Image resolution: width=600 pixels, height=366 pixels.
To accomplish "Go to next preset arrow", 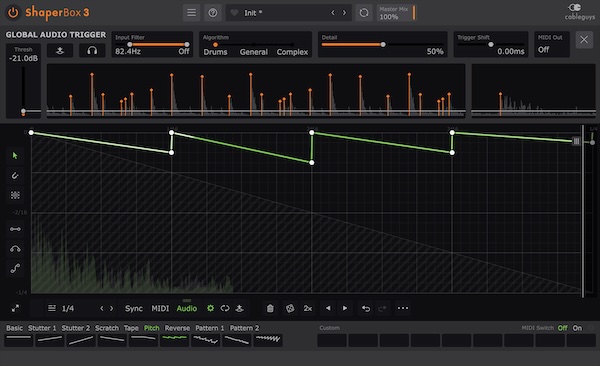I will coord(344,13).
